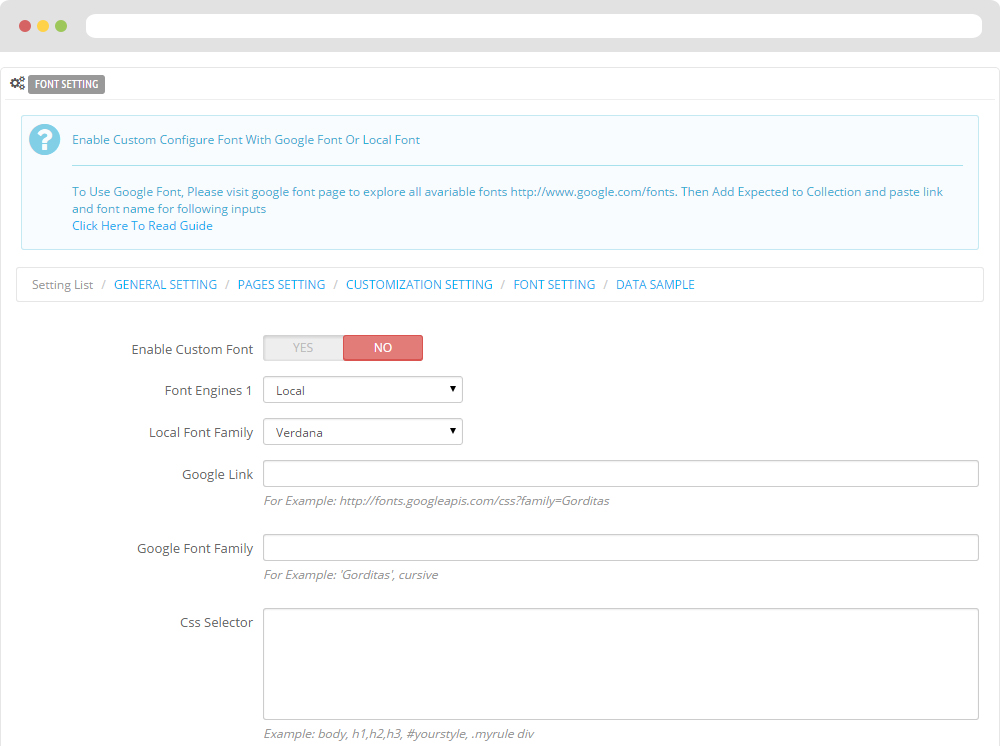Click the gears icon beside Font Setting
1000x746 pixels.
(x=17, y=84)
